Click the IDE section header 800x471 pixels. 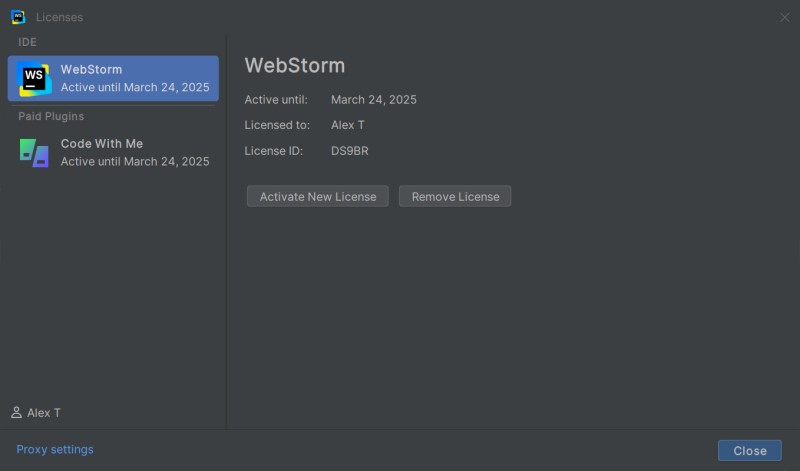pos(27,42)
